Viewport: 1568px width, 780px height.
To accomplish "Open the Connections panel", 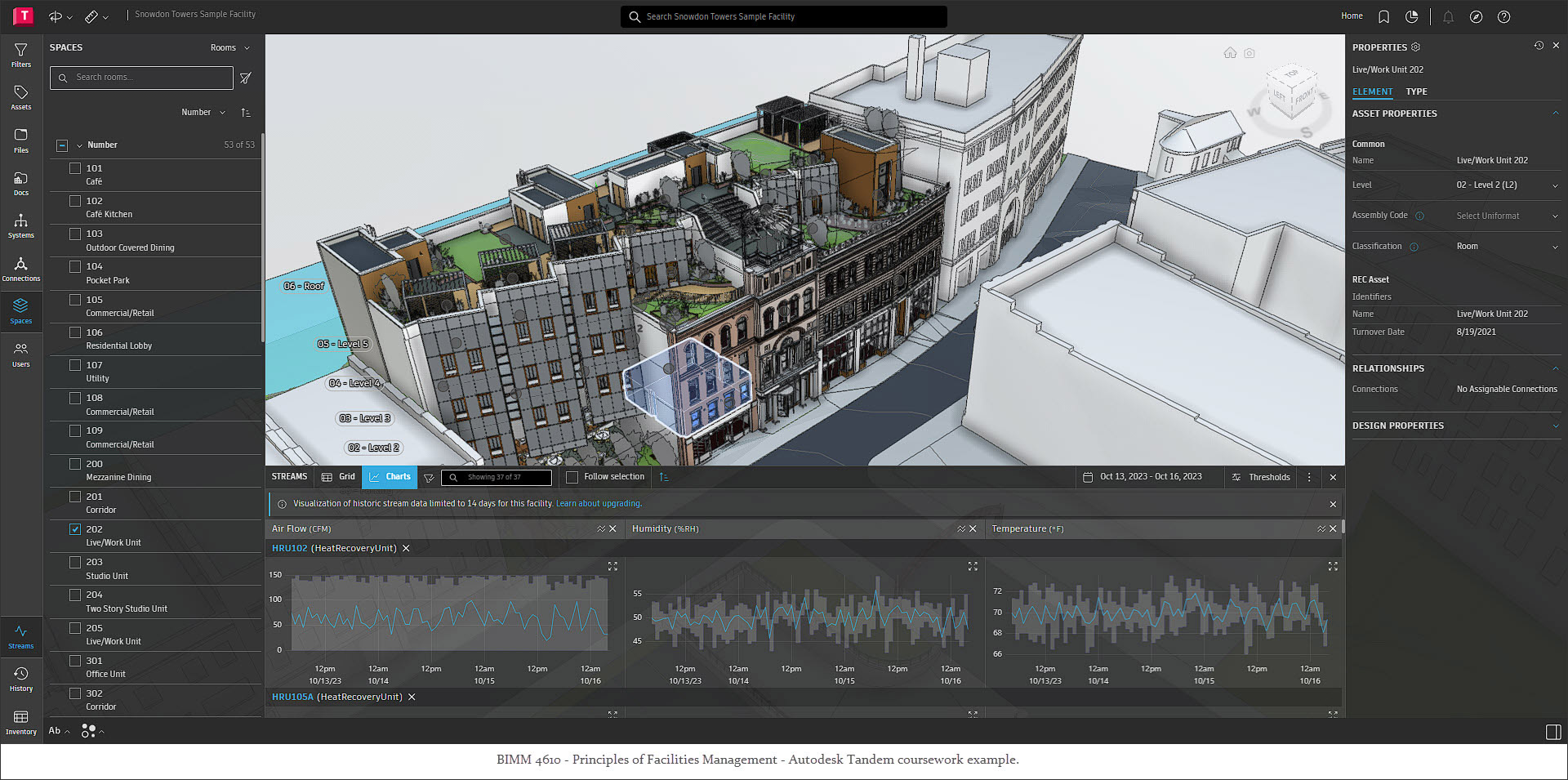I will [21, 269].
